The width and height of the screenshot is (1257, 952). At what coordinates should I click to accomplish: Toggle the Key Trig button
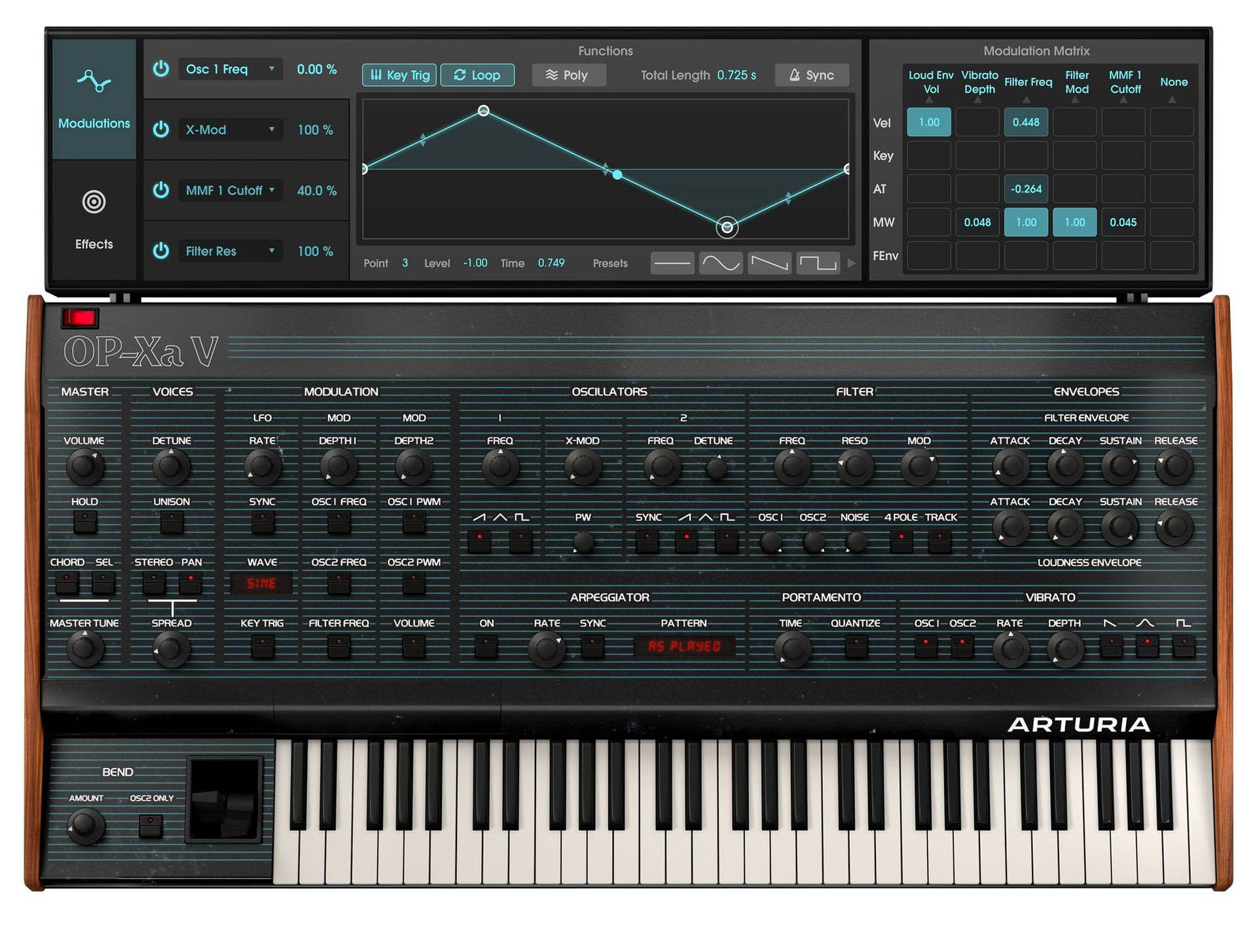click(x=399, y=75)
